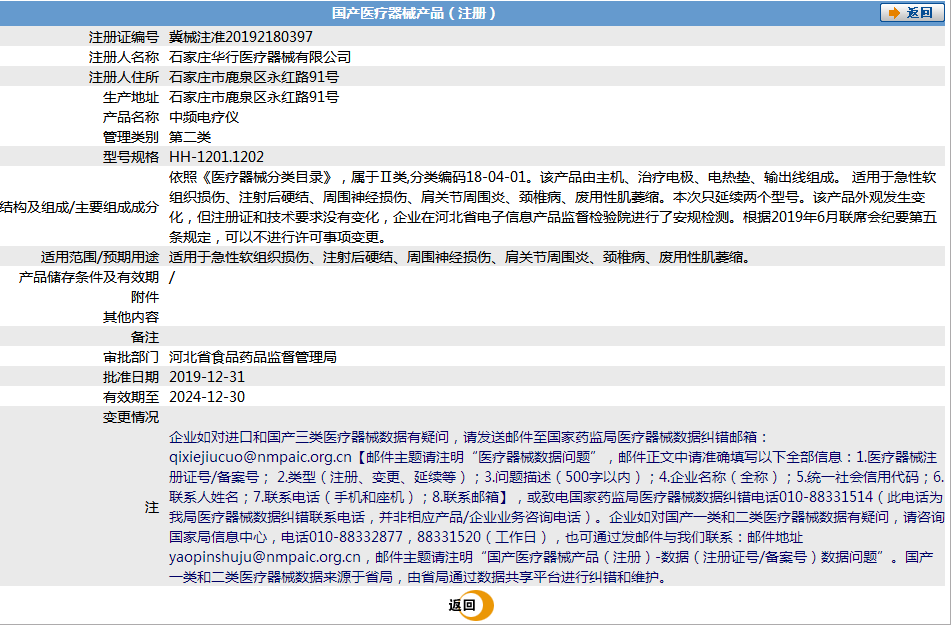
Task: Select registration number 冀械注准20192180397
Action: coord(241,37)
